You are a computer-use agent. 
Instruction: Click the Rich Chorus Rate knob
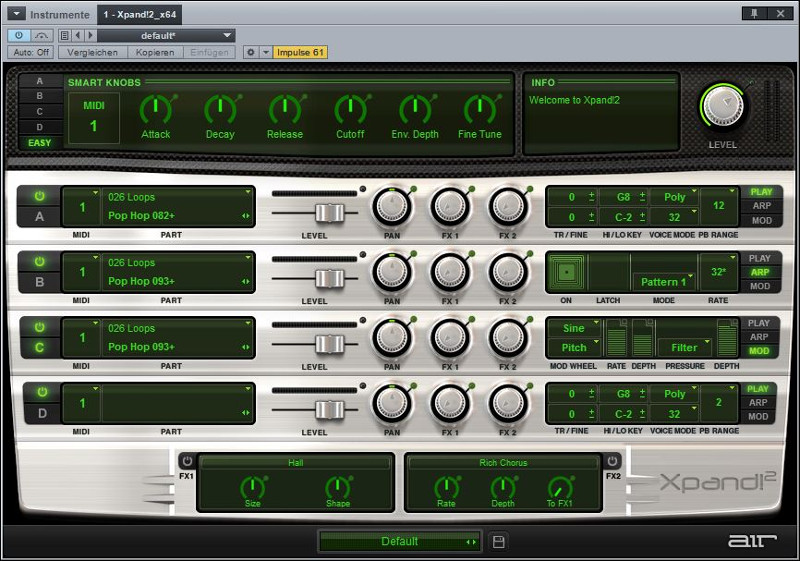446,487
